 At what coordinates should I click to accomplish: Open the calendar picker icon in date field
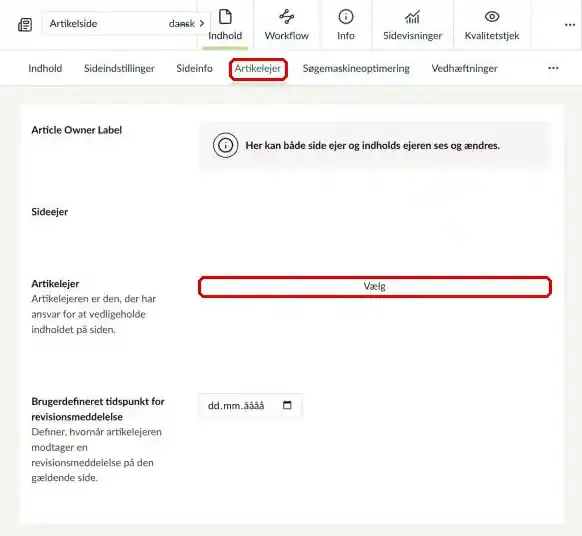pyautogui.click(x=287, y=405)
